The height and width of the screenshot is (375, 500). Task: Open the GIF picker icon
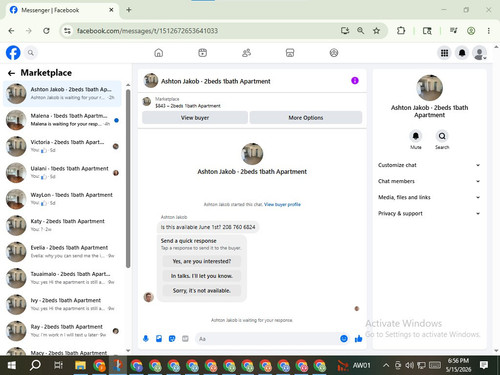pyautogui.click(x=185, y=339)
